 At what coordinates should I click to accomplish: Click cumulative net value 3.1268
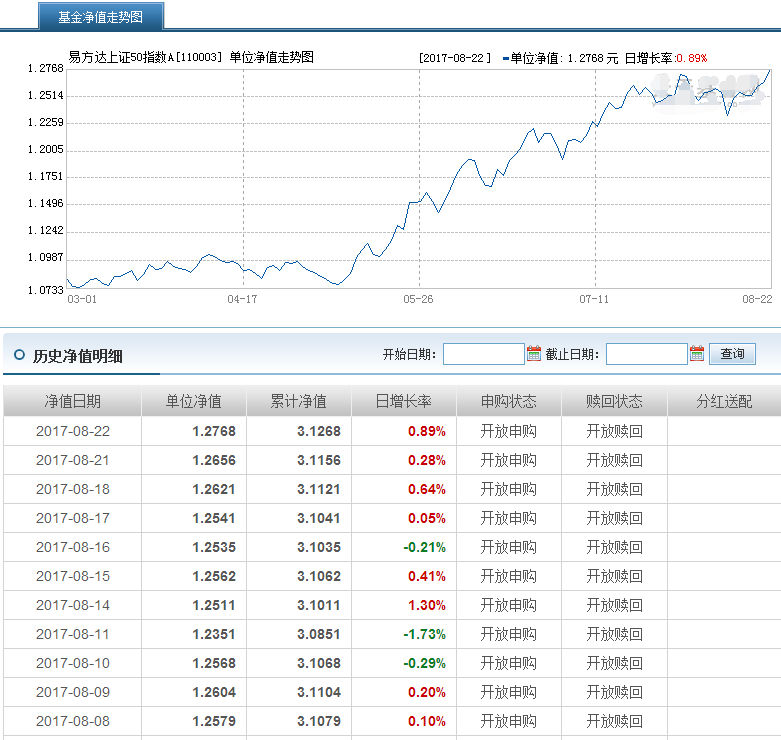pos(319,431)
